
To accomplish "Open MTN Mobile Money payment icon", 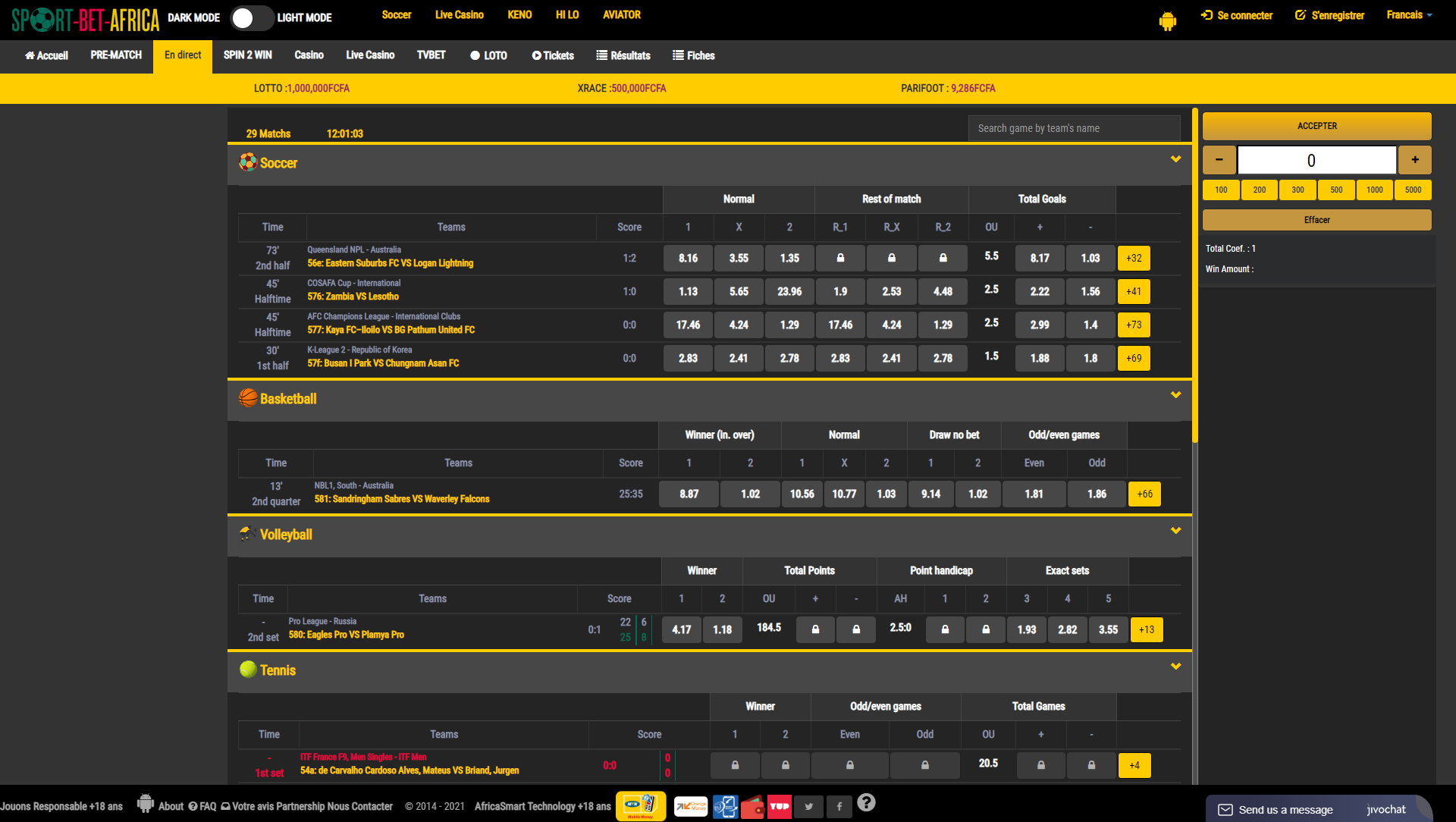I will 640,806.
